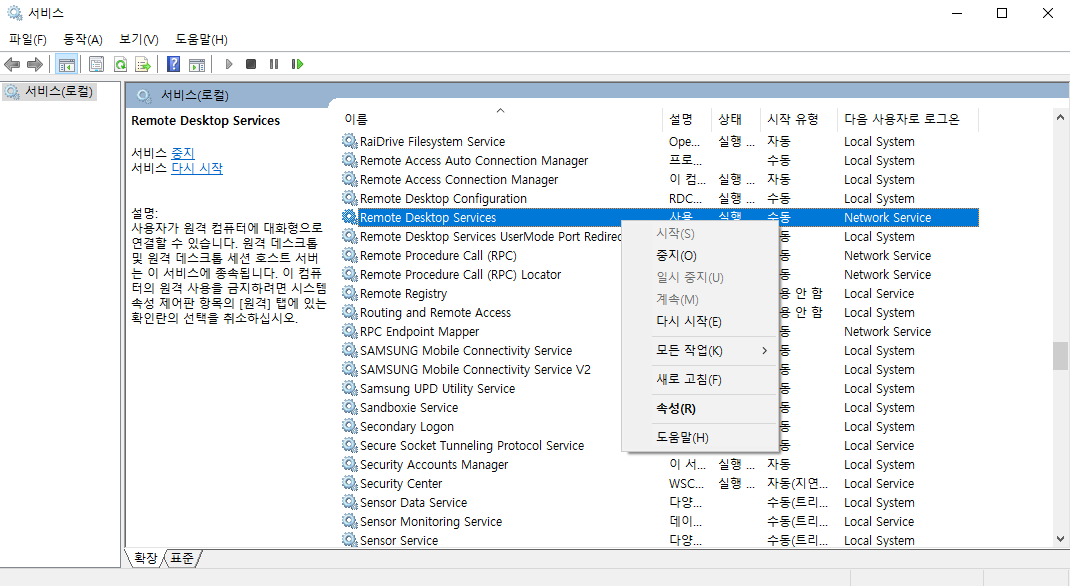Switch to the 확장 tab
This screenshot has width=1070, height=586.
click(x=145, y=558)
